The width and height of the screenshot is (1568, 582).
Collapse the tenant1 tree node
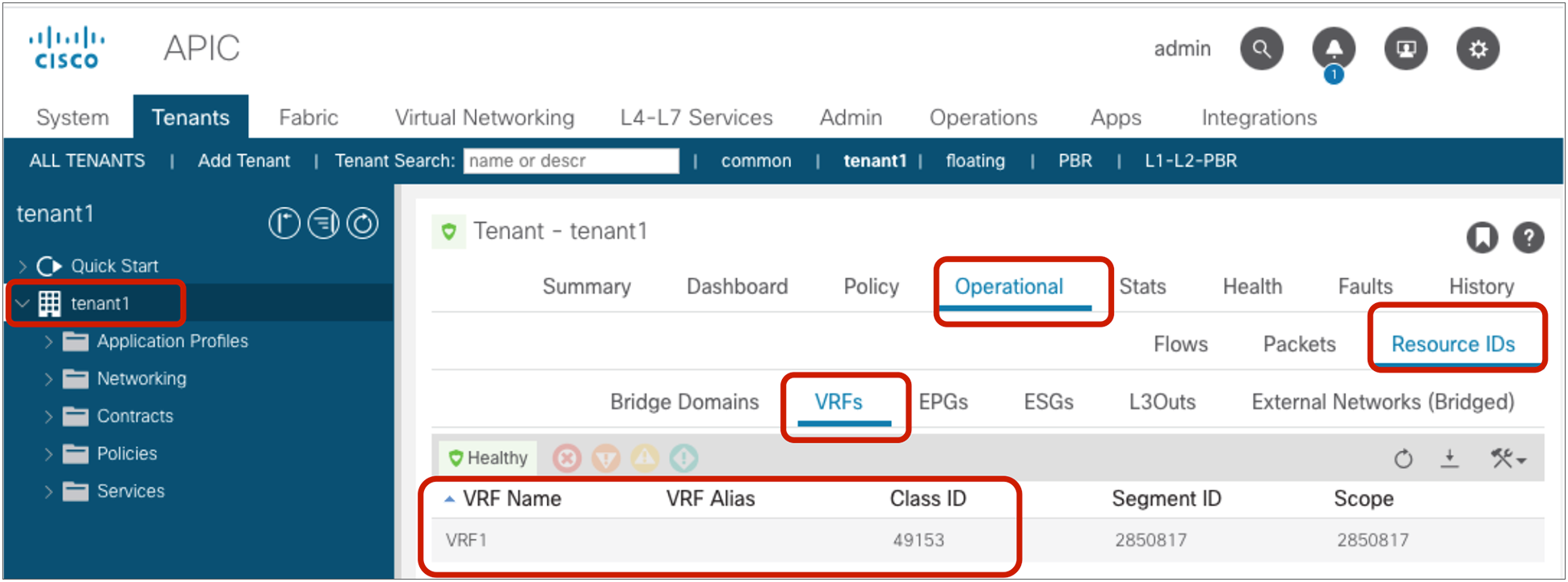point(23,304)
